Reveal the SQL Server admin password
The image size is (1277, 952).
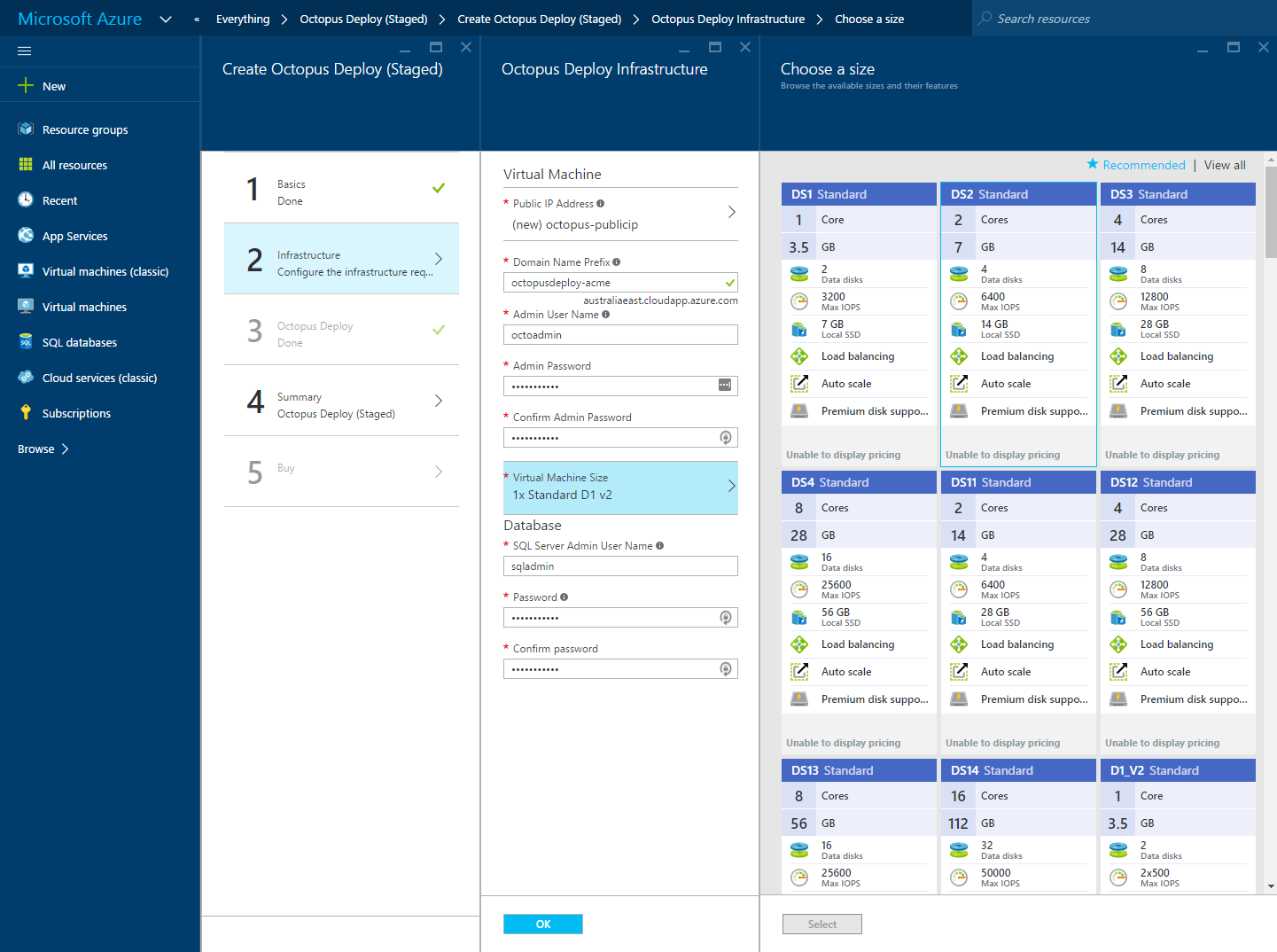coord(725,617)
